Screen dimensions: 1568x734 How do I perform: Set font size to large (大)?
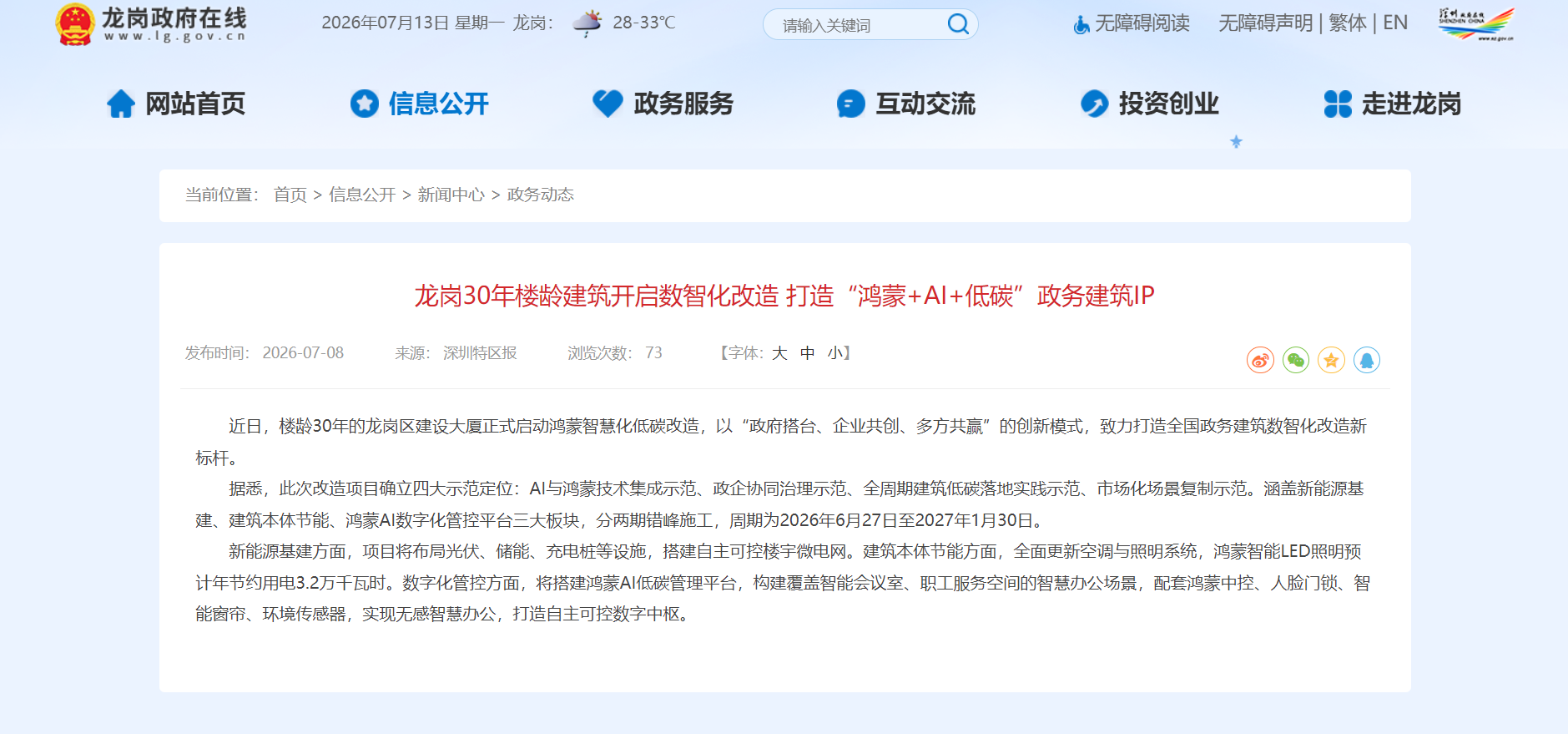tap(779, 353)
